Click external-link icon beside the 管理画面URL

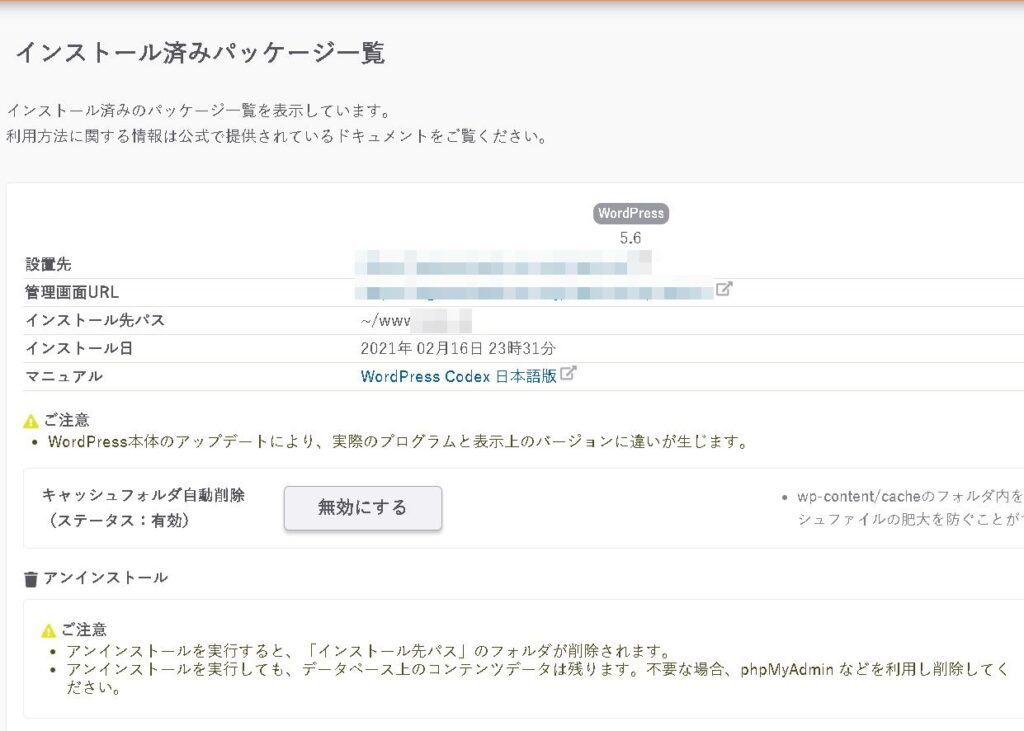724,290
